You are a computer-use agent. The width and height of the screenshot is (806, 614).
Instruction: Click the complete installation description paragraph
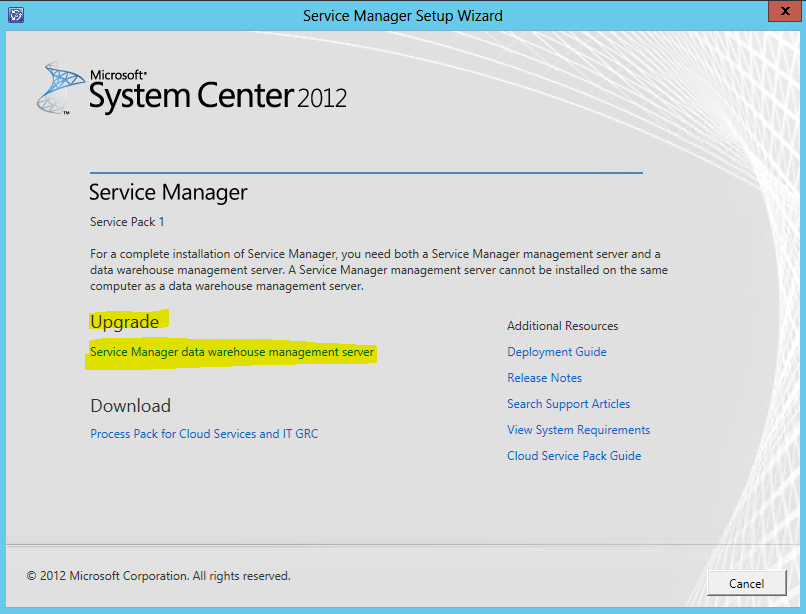(x=378, y=270)
